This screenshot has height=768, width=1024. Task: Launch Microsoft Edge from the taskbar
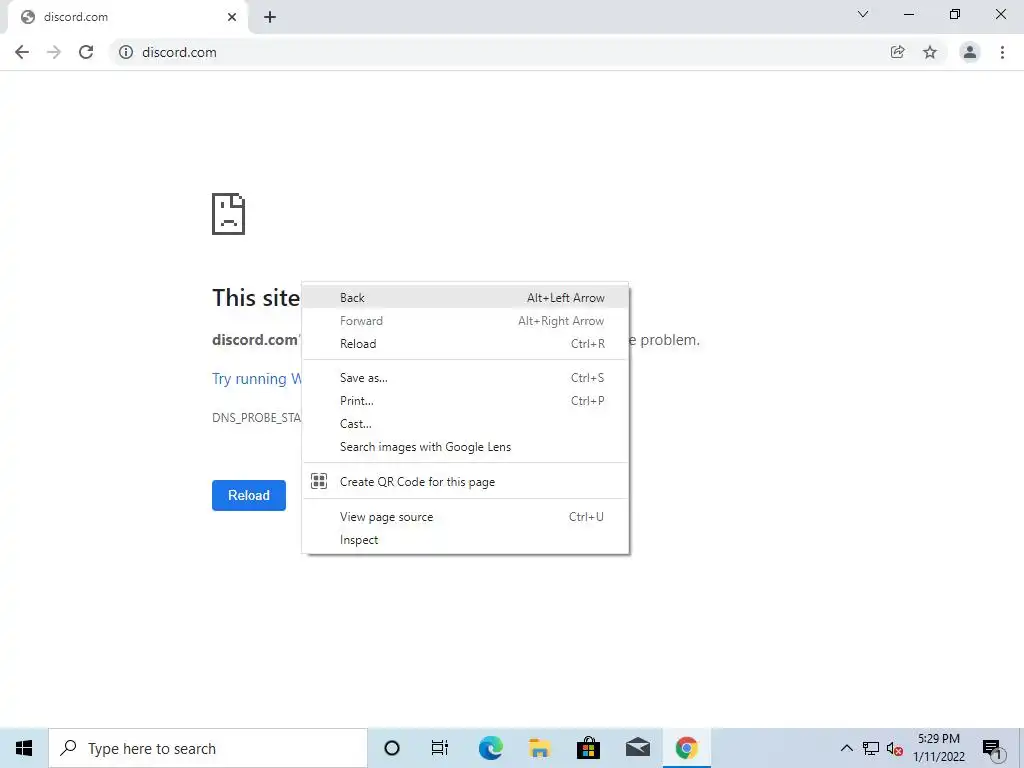pyautogui.click(x=490, y=748)
